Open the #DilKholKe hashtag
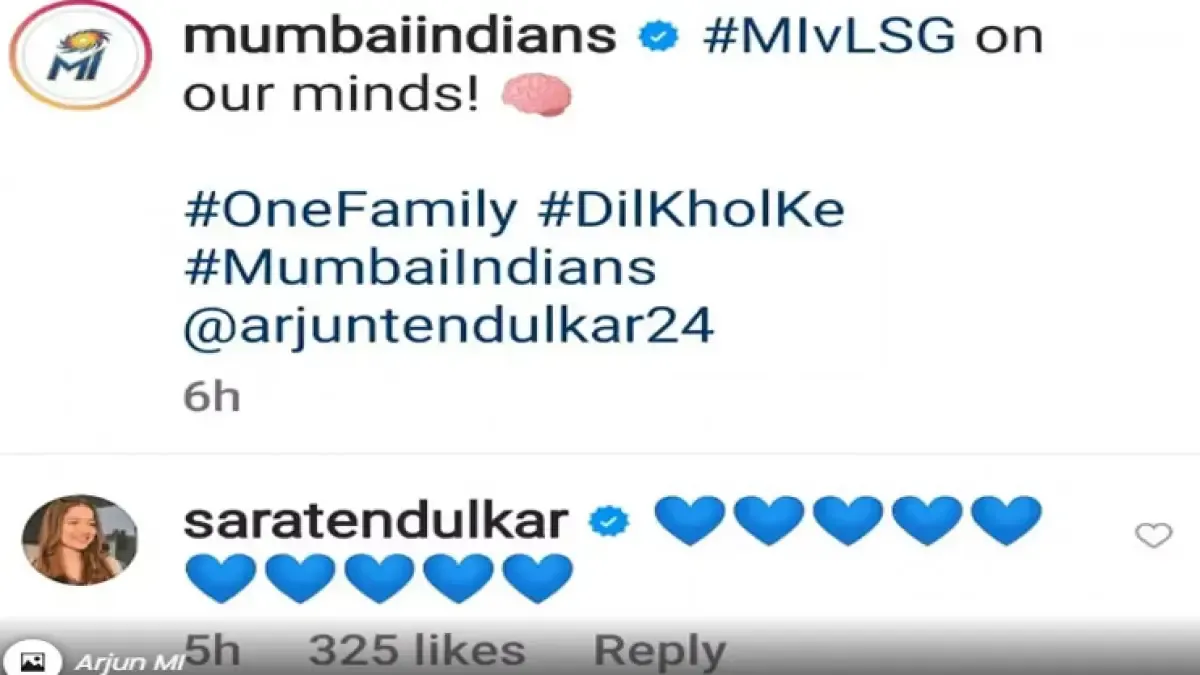The width and height of the screenshot is (1200, 675). tap(691, 212)
